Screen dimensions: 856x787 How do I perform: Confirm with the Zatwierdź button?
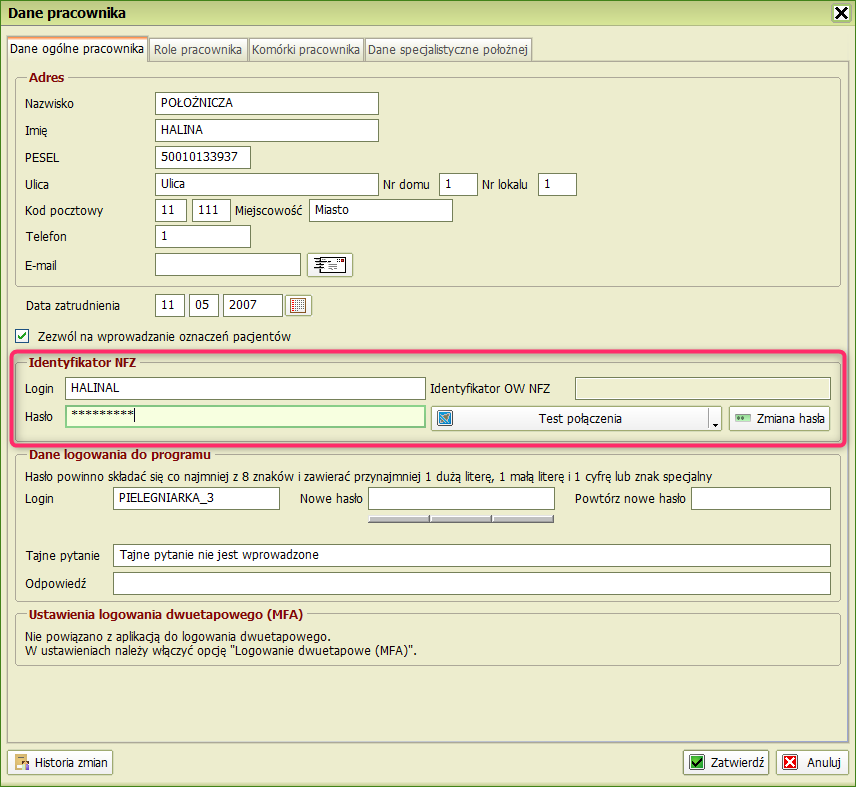point(727,762)
